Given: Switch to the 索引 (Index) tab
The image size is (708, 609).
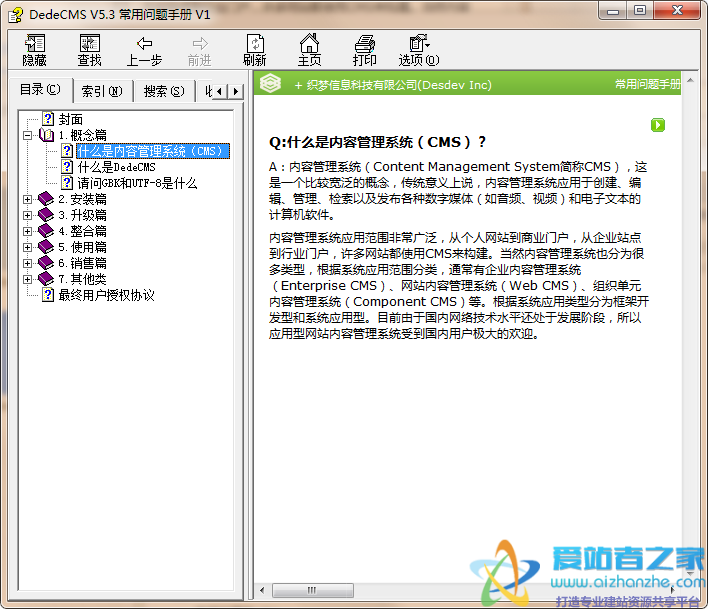Looking at the screenshot, I should (102, 91).
